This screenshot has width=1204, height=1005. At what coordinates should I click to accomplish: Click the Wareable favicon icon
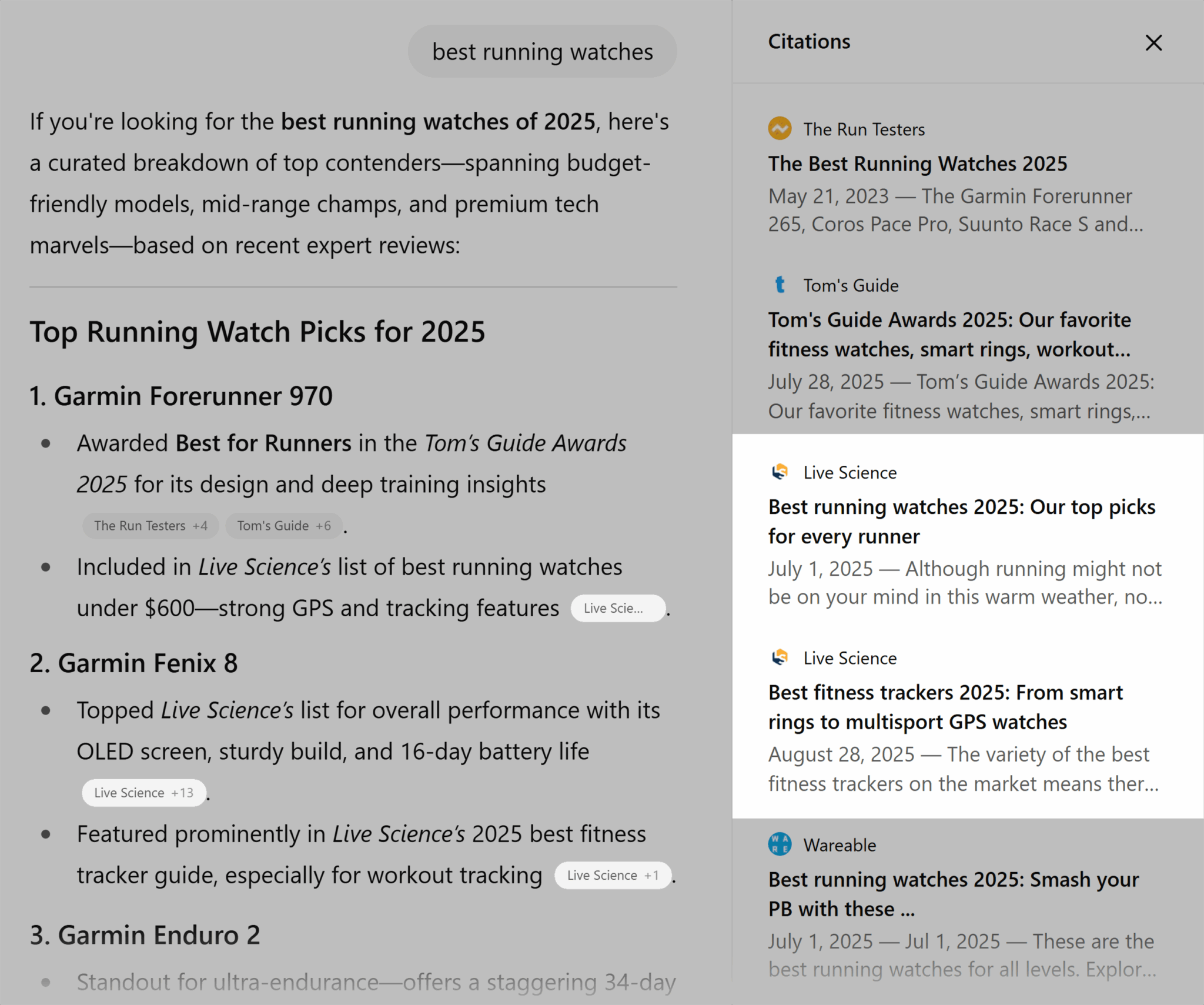coord(780,844)
